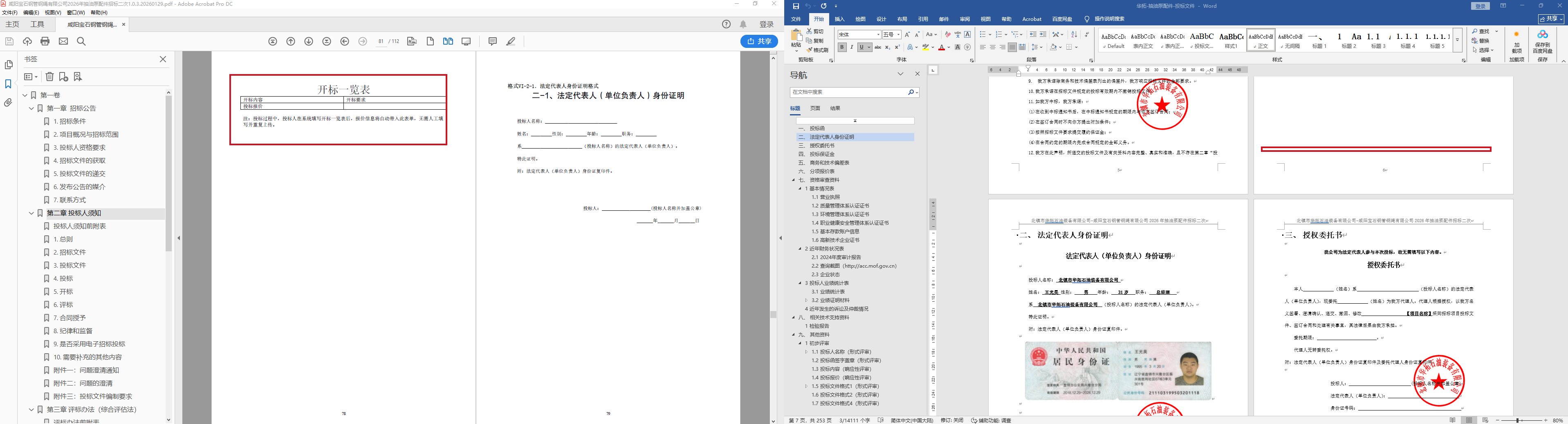
Task: Open font name dropdown 宋体
Action: [878, 35]
